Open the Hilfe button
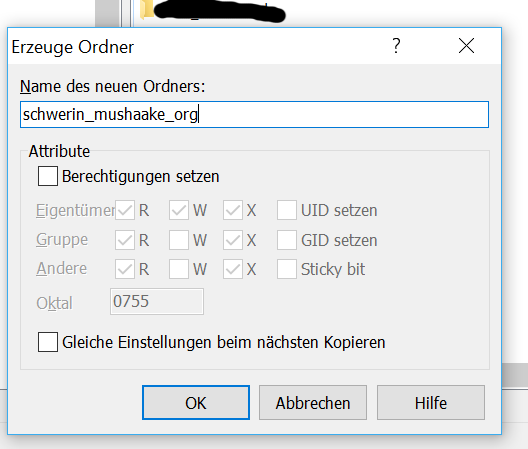The width and height of the screenshot is (528, 449). pyautogui.click(x=431, y=403)
